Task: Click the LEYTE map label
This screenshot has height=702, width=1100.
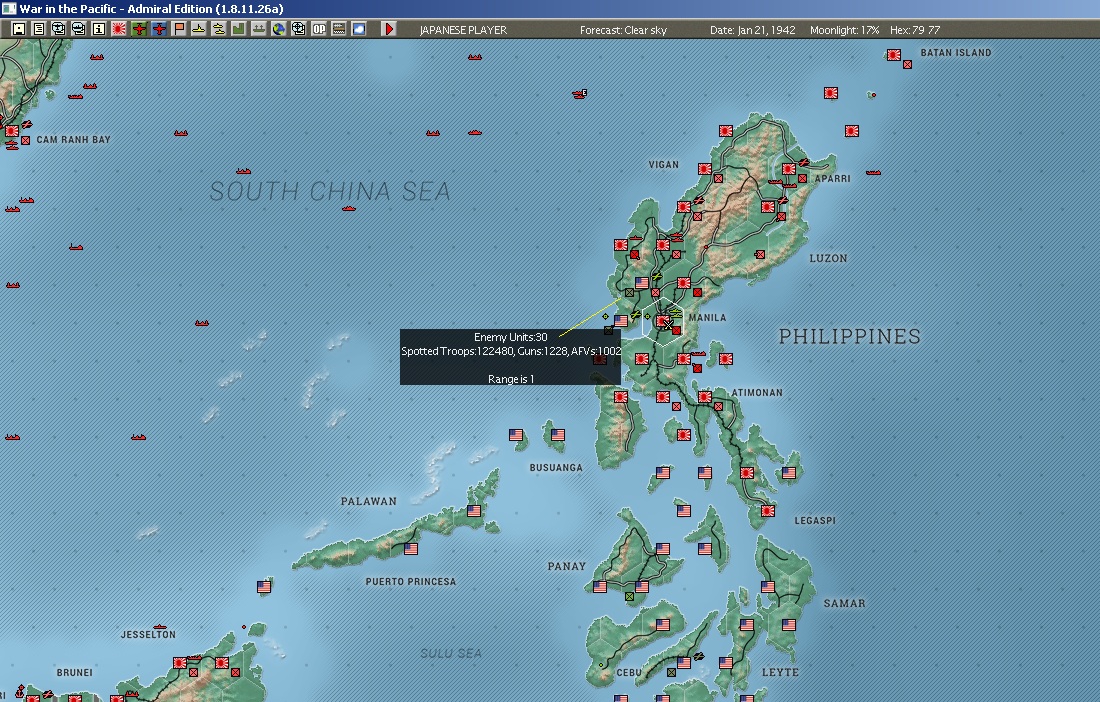Action: [x=780, y=673]
